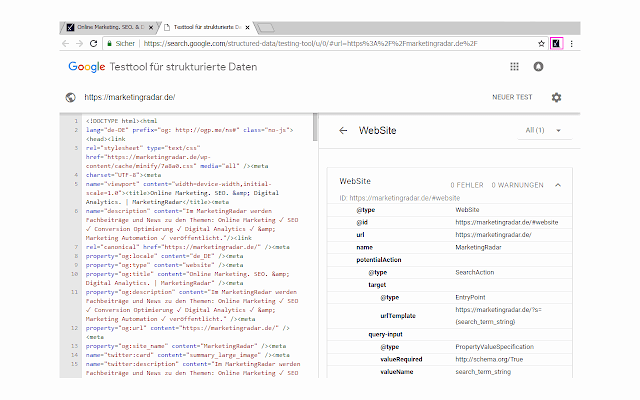Open the Chrome three-dot menu

click(571, 44)
